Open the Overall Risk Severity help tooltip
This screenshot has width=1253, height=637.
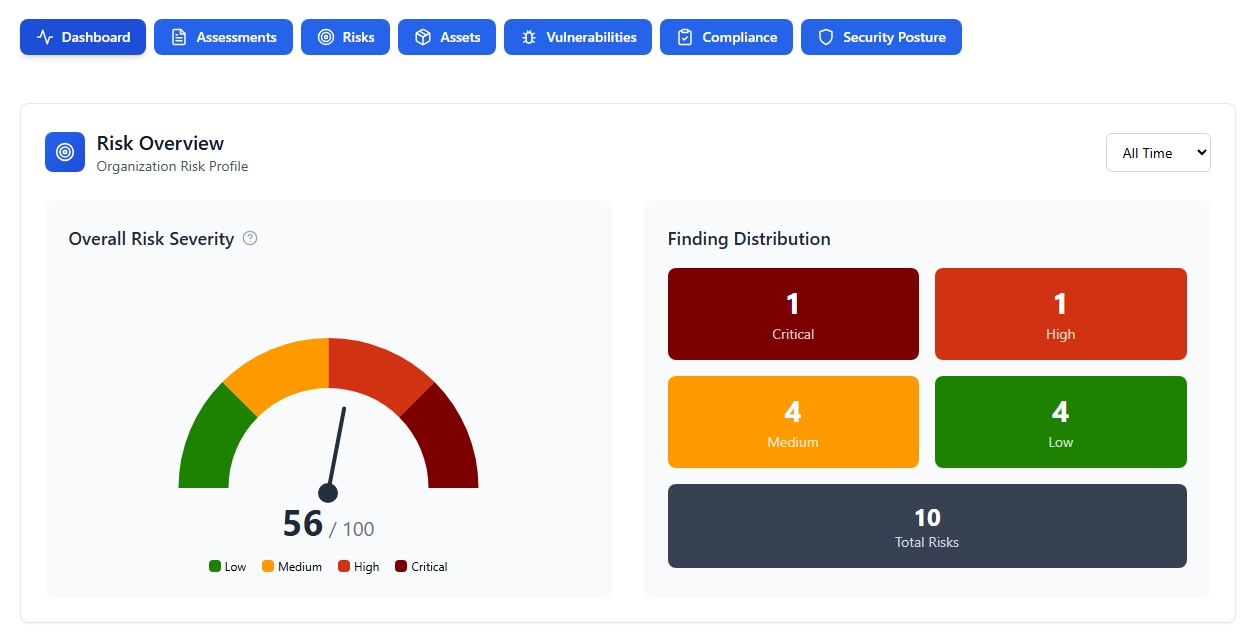[249, 238]
